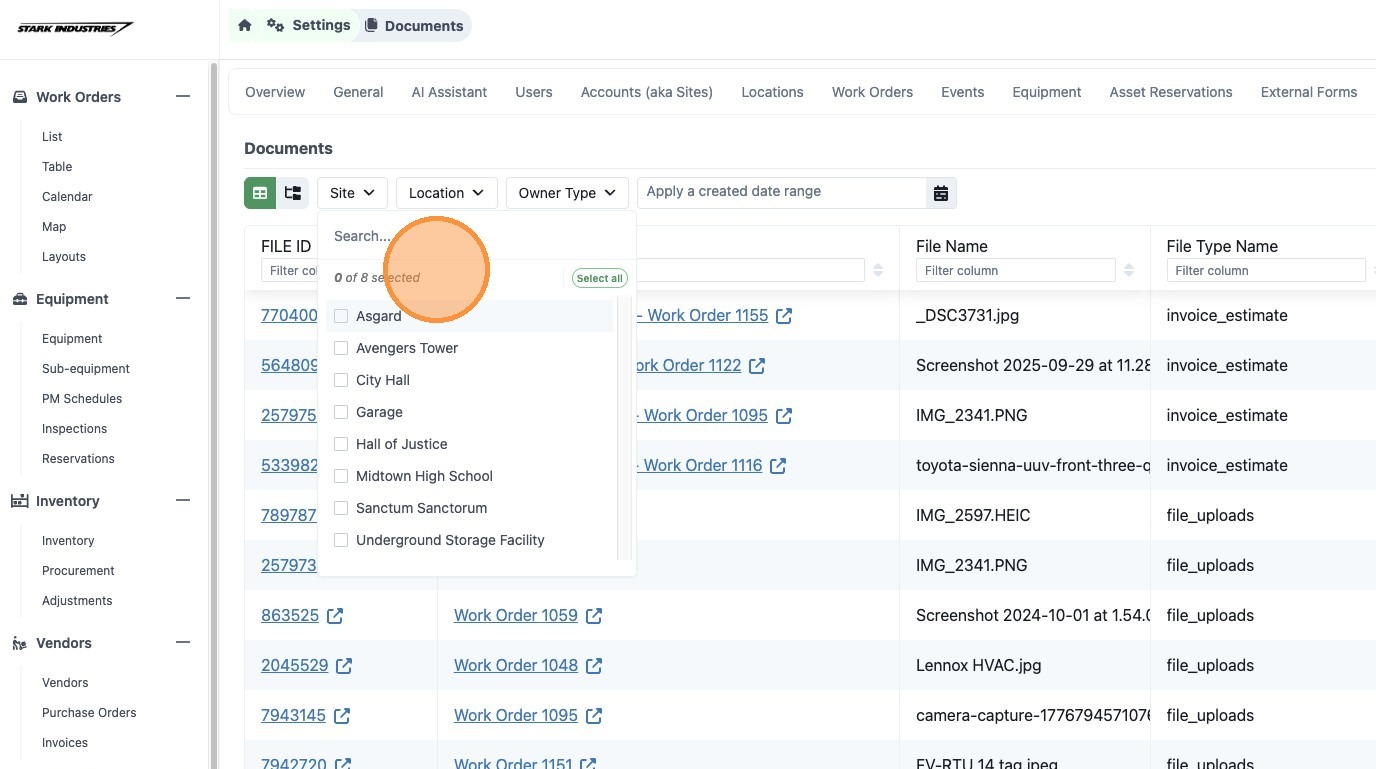This screenshot has height=769, width=1376.
Task: Open the Location filter dropdown
Action: click(x=446, y=193)
